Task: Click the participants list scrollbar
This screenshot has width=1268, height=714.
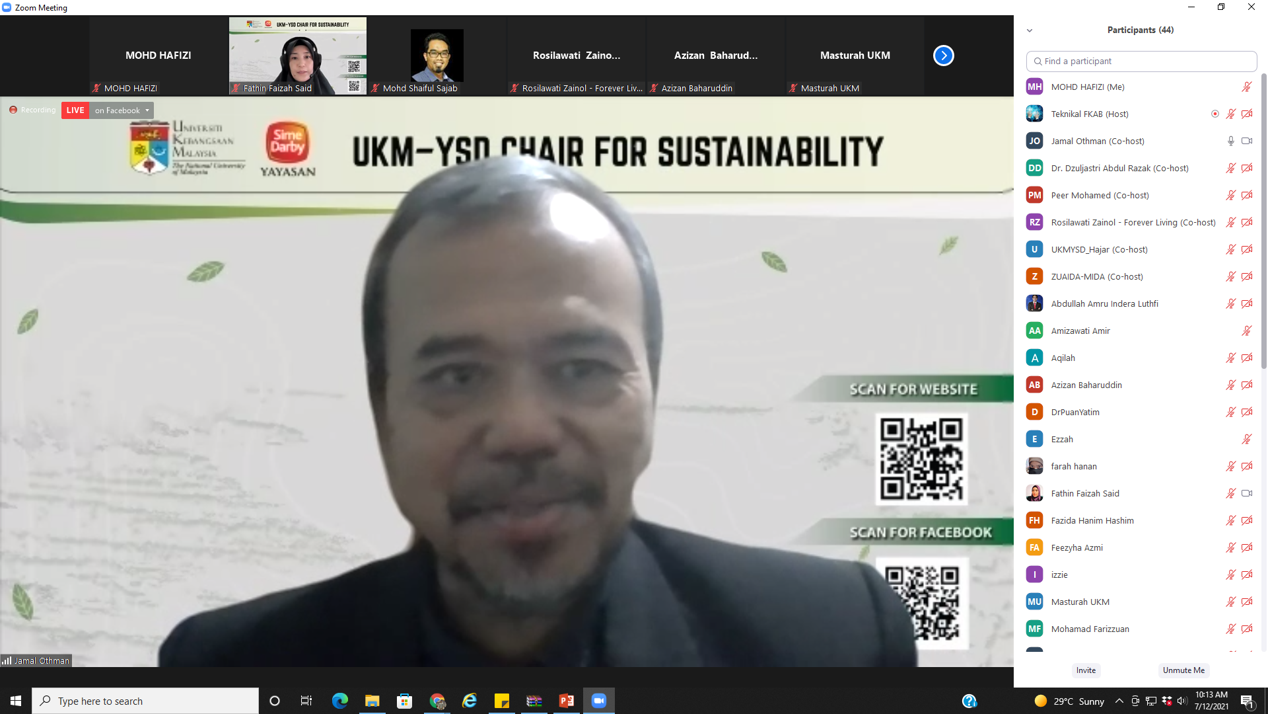Action: coord(1263,220)
